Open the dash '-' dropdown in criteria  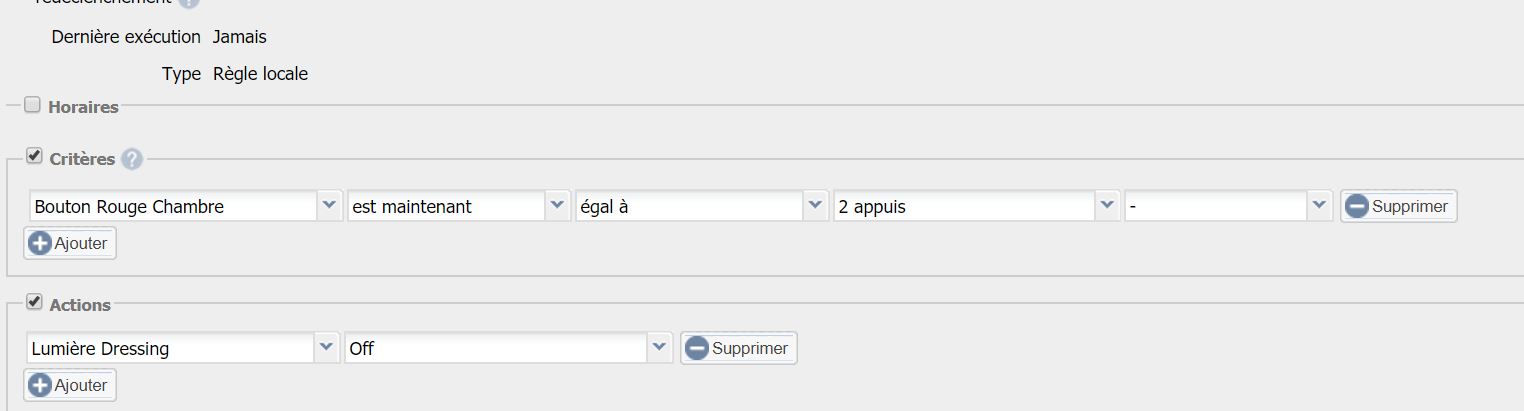coord(1320,206)
